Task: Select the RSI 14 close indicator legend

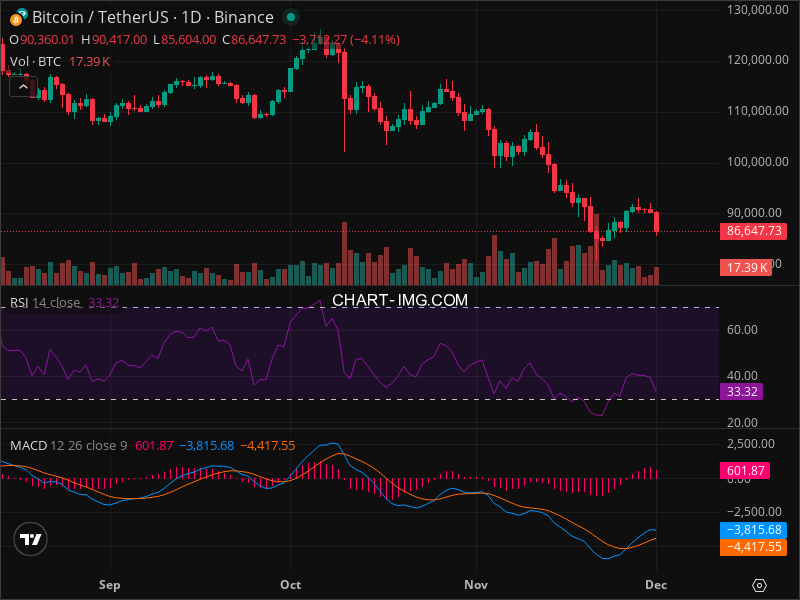Action: click(45, 302)
